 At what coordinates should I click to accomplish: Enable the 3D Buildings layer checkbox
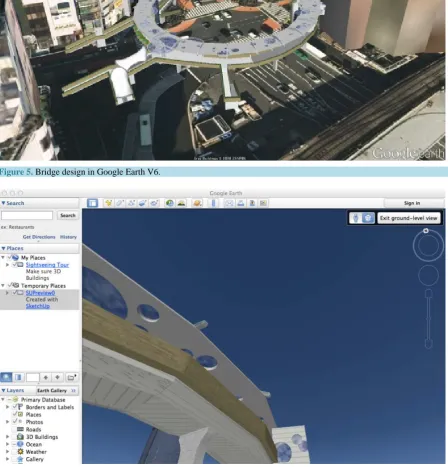point(14,437)
